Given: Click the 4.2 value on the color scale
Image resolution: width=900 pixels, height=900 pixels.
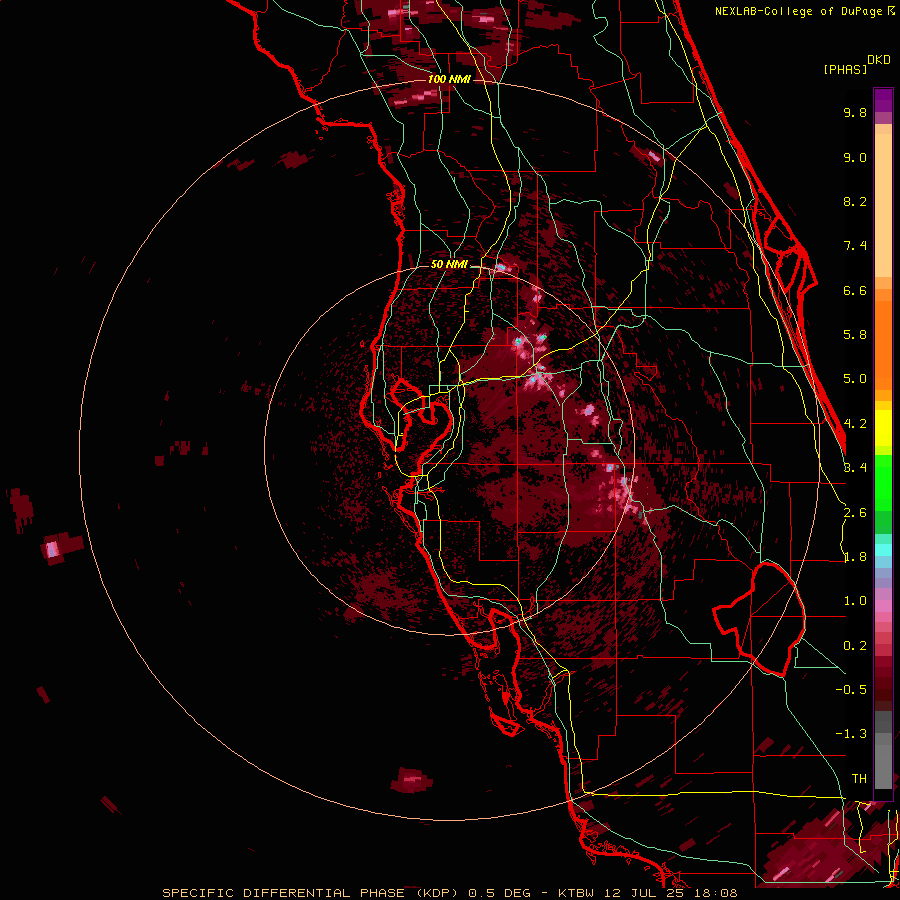Looking at the screenshot, I should coord(855,424).
